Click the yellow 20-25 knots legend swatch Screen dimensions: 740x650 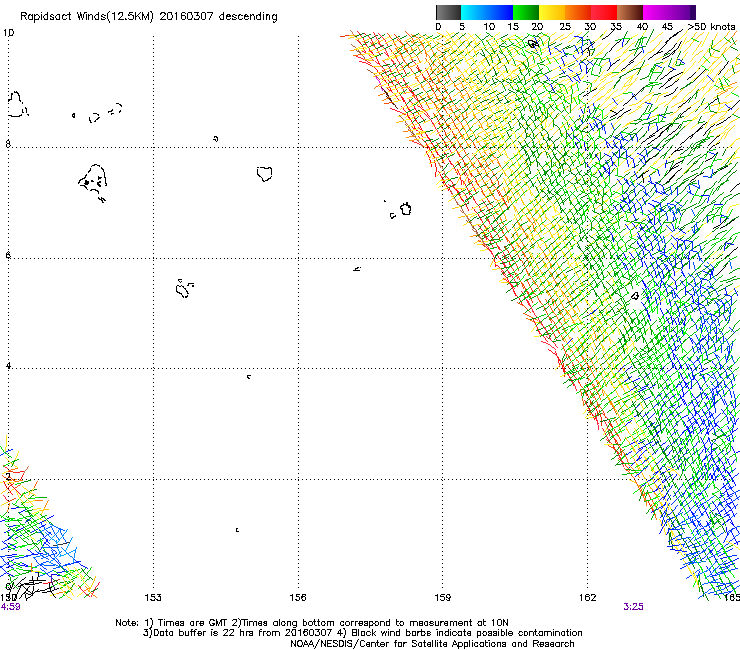click(552, 12)
